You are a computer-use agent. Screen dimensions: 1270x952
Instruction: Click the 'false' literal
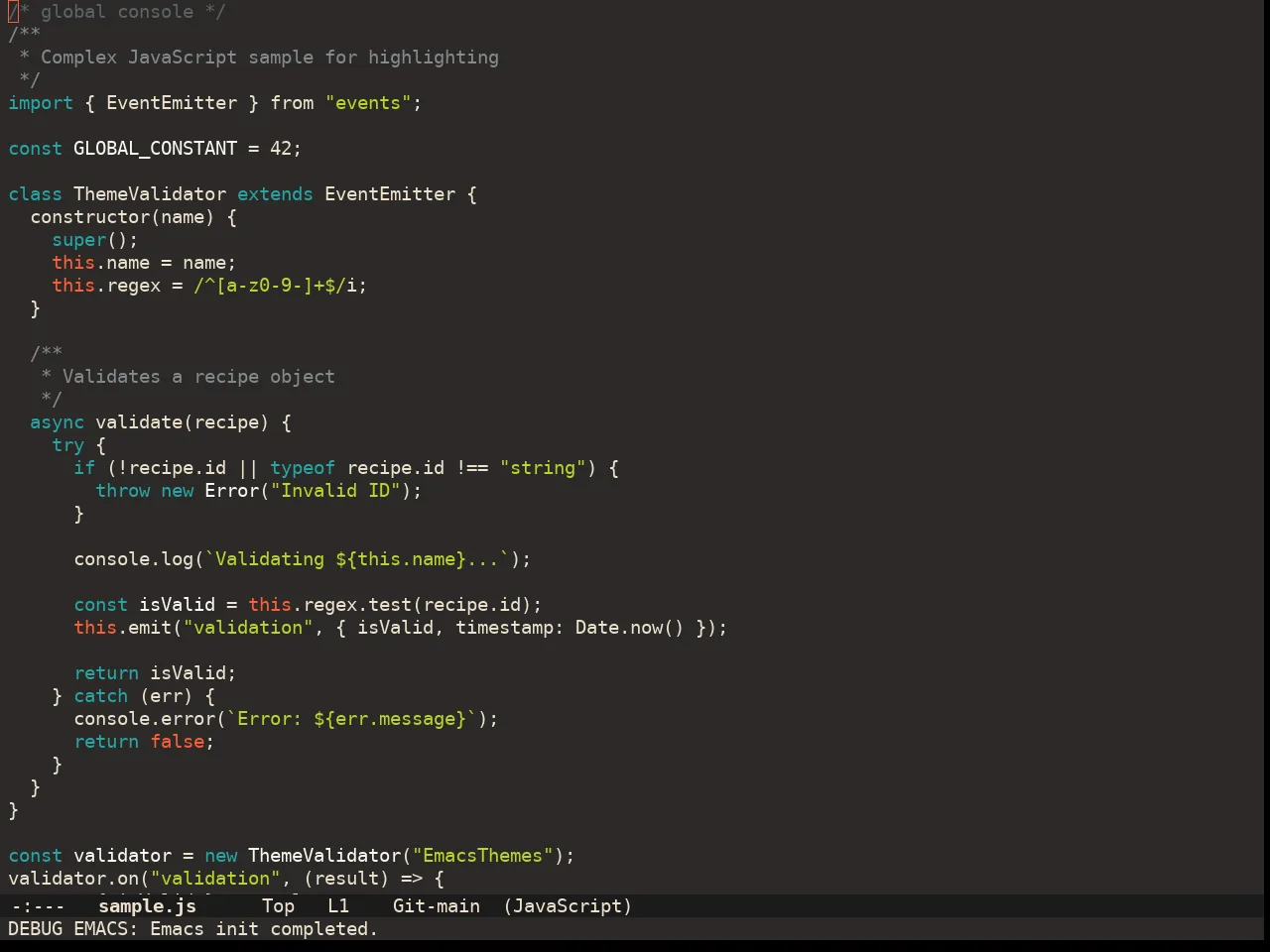(178, 741)
